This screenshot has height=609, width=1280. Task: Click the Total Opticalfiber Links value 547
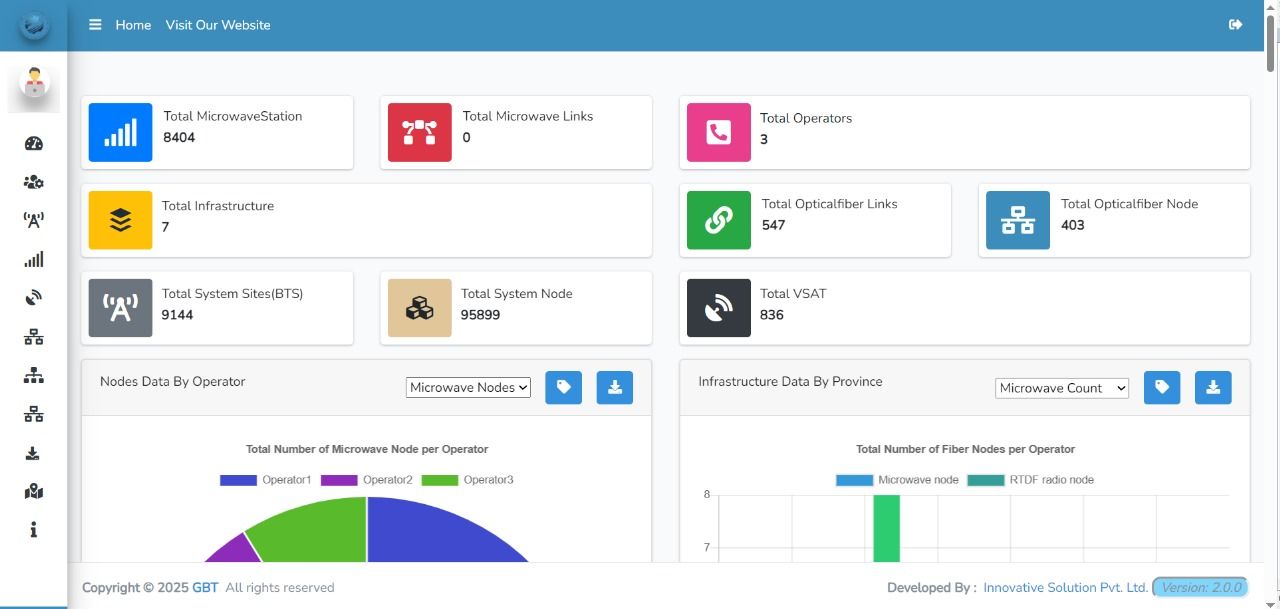pyautogui.click(x=773, y=225)
